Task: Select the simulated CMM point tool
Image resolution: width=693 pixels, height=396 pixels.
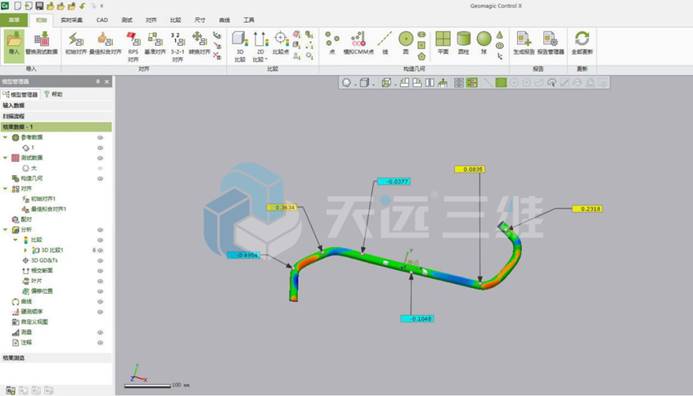Action: (x=358, y=42)
